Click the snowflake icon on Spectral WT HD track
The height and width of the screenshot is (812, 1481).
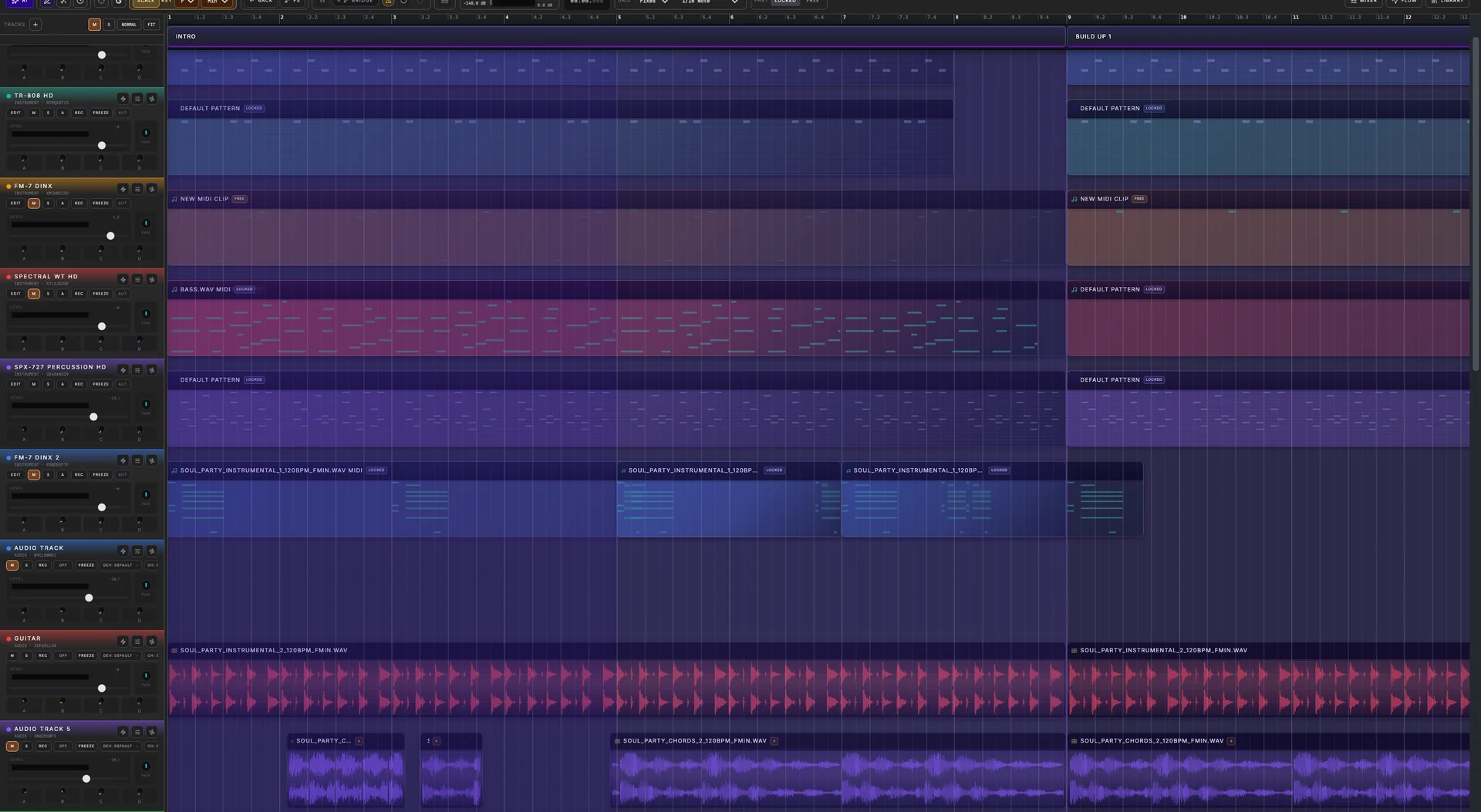click(152, 279)
